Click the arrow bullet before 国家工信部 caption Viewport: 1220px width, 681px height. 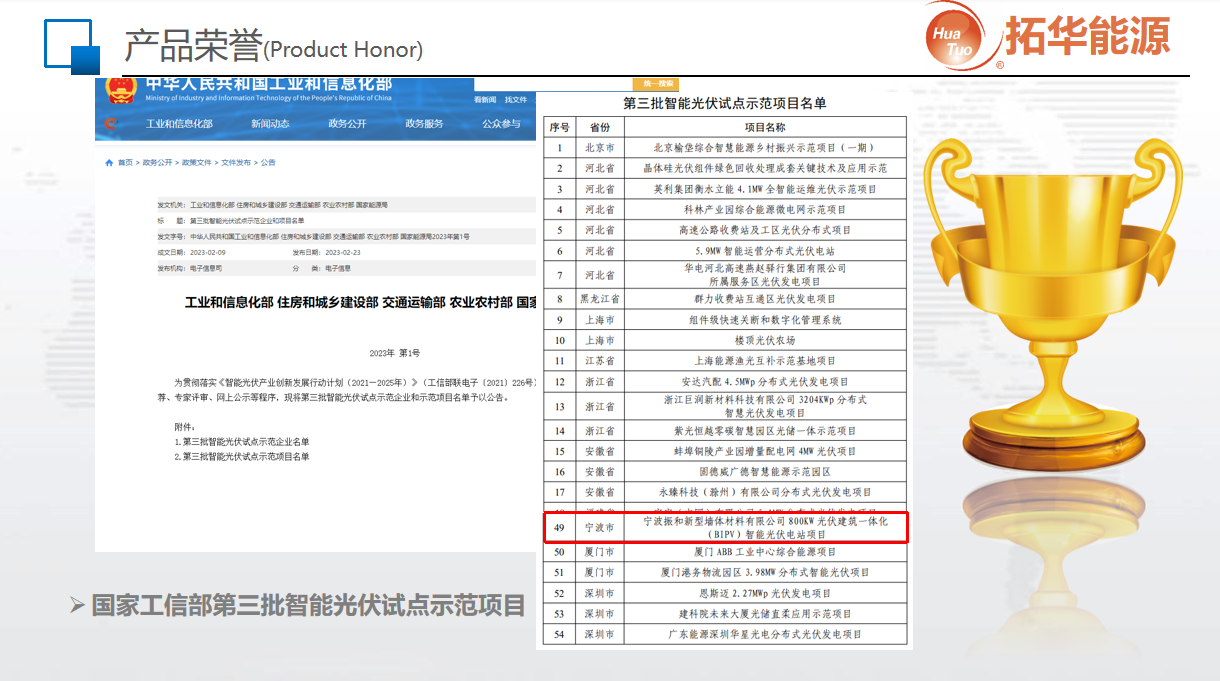coord(77,605)
